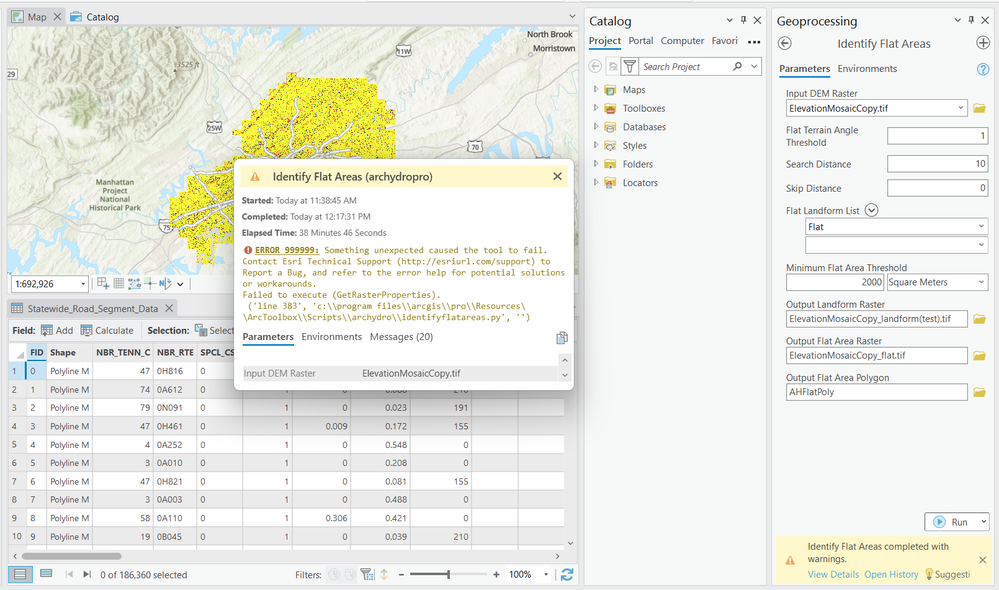Click the Catalog pane back arrow
The width and height of the screenshot is (999, 590).
[x=595, y=66]
